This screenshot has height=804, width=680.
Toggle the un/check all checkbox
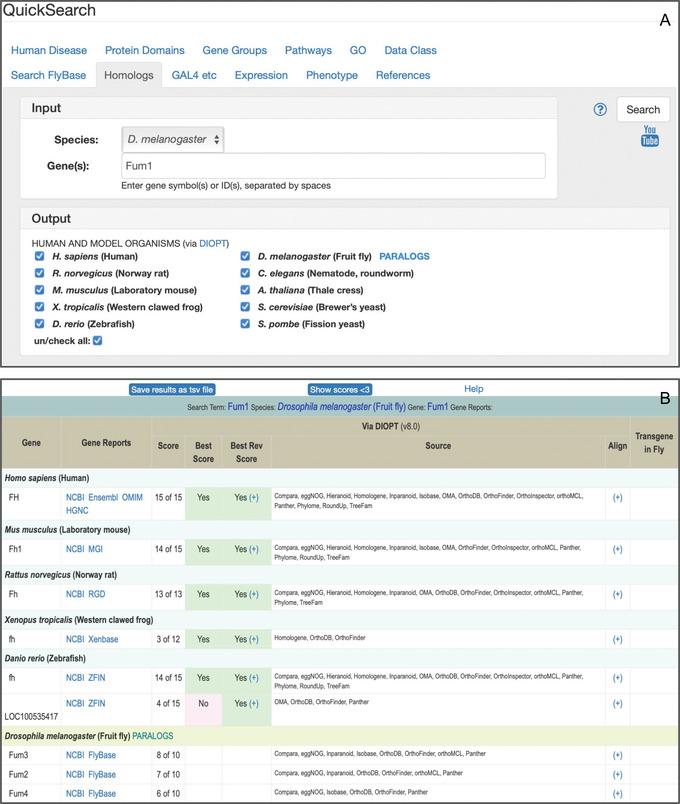coord(97,340)
